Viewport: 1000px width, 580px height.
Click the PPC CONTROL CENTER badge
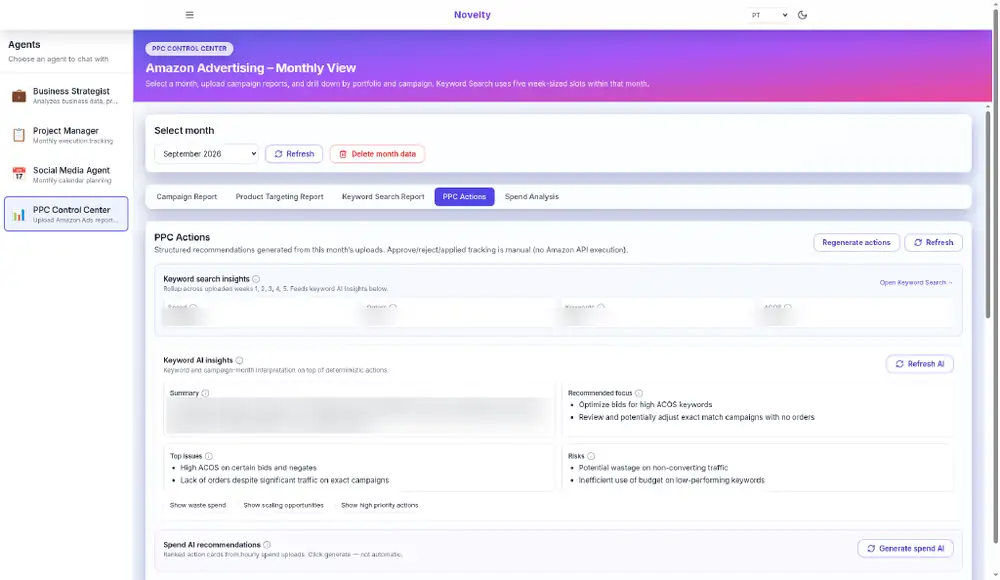(x=189, y=48)
